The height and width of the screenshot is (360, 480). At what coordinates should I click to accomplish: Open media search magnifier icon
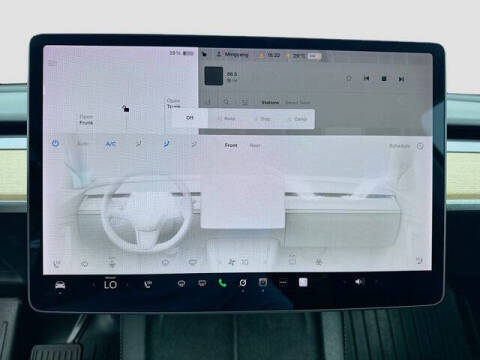click(226, 101)
